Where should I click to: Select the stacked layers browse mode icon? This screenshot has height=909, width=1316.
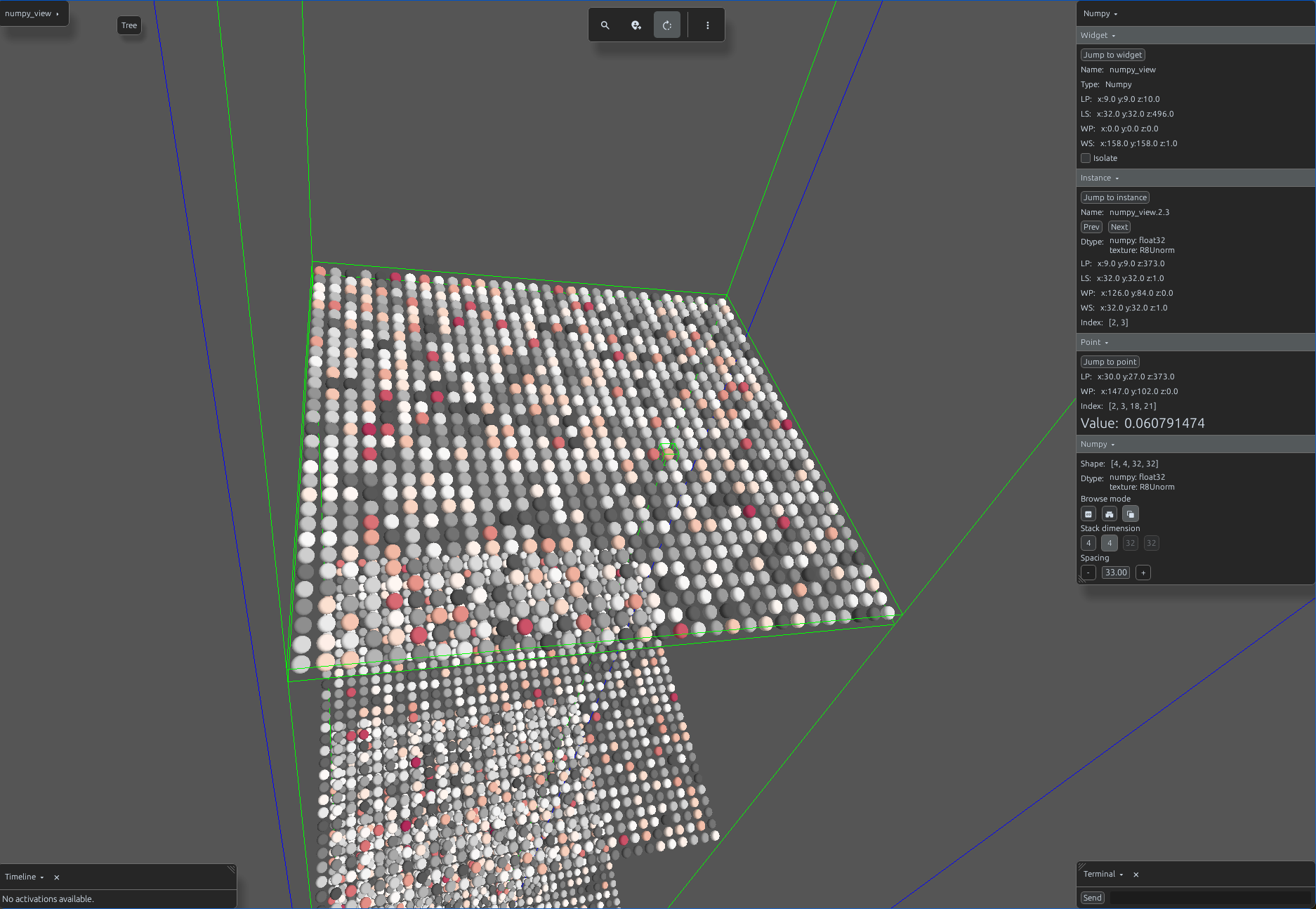1130,514
